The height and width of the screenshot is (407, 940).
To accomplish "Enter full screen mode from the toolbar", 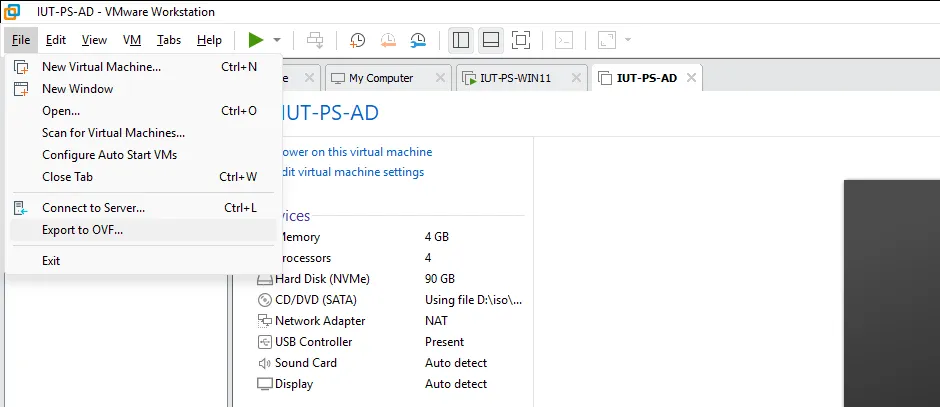I will coord(520,40).
